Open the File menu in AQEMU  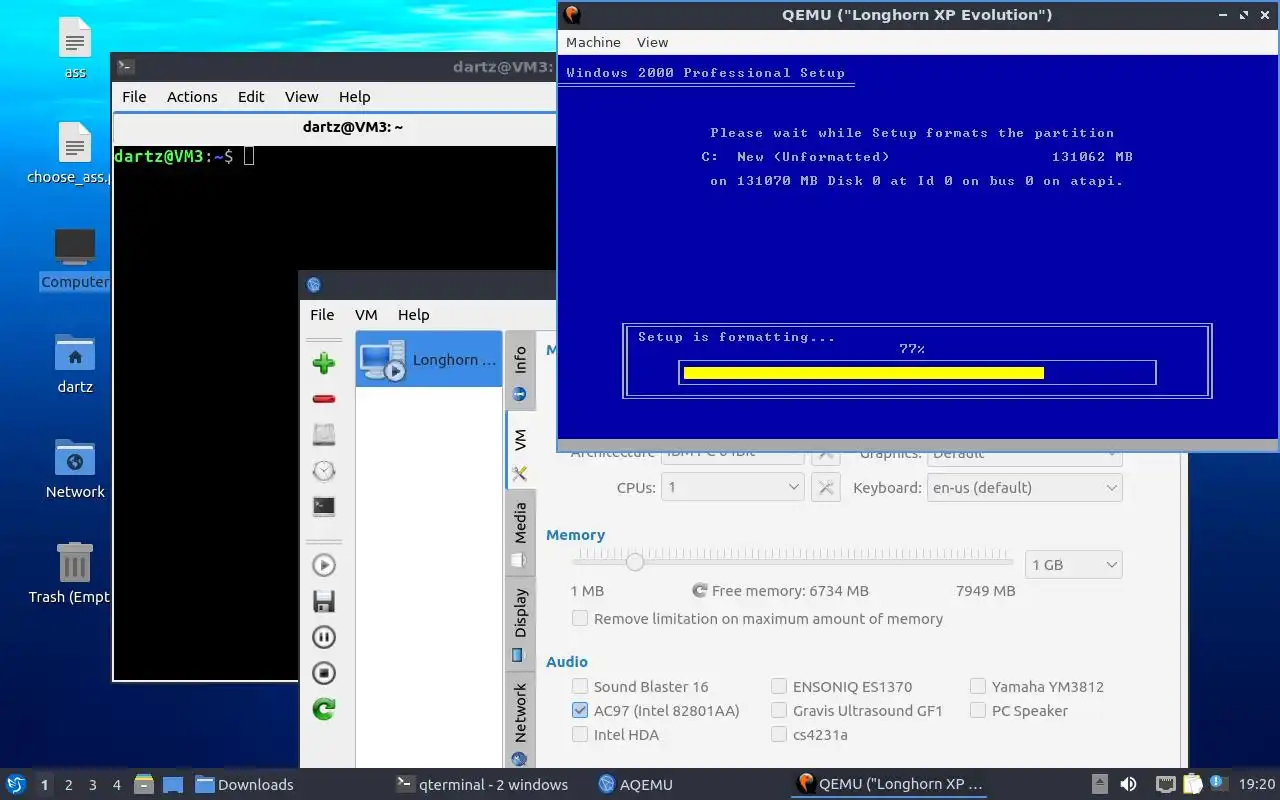pos(322,314)
